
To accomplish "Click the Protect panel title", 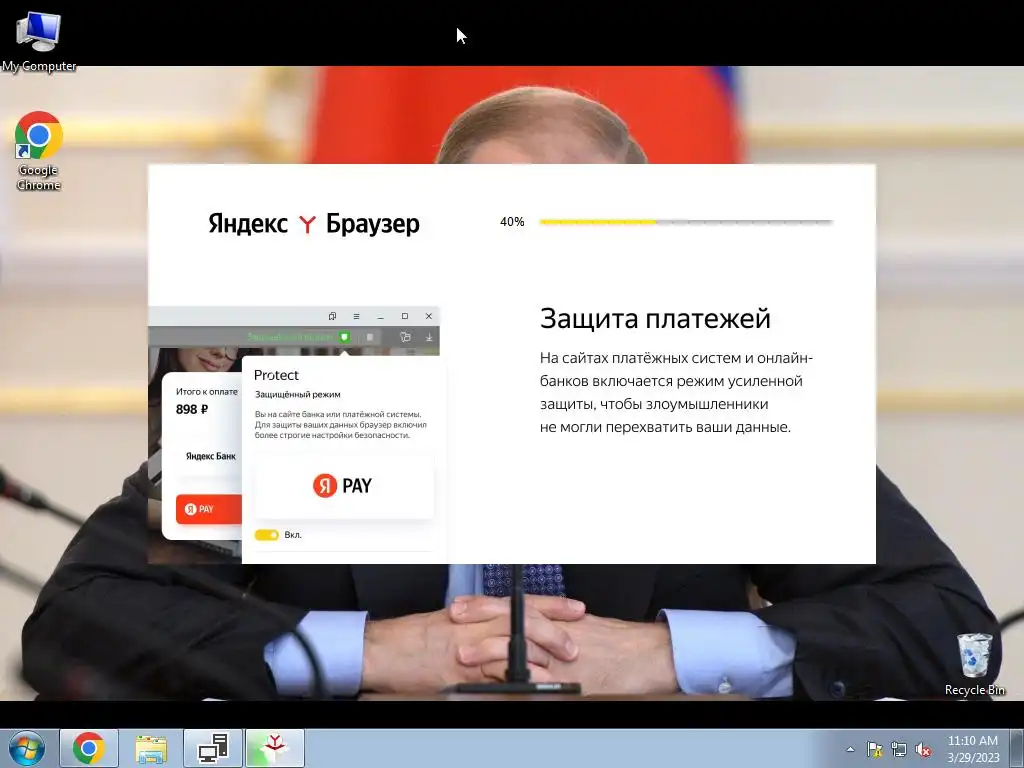I will click(276, 375).
